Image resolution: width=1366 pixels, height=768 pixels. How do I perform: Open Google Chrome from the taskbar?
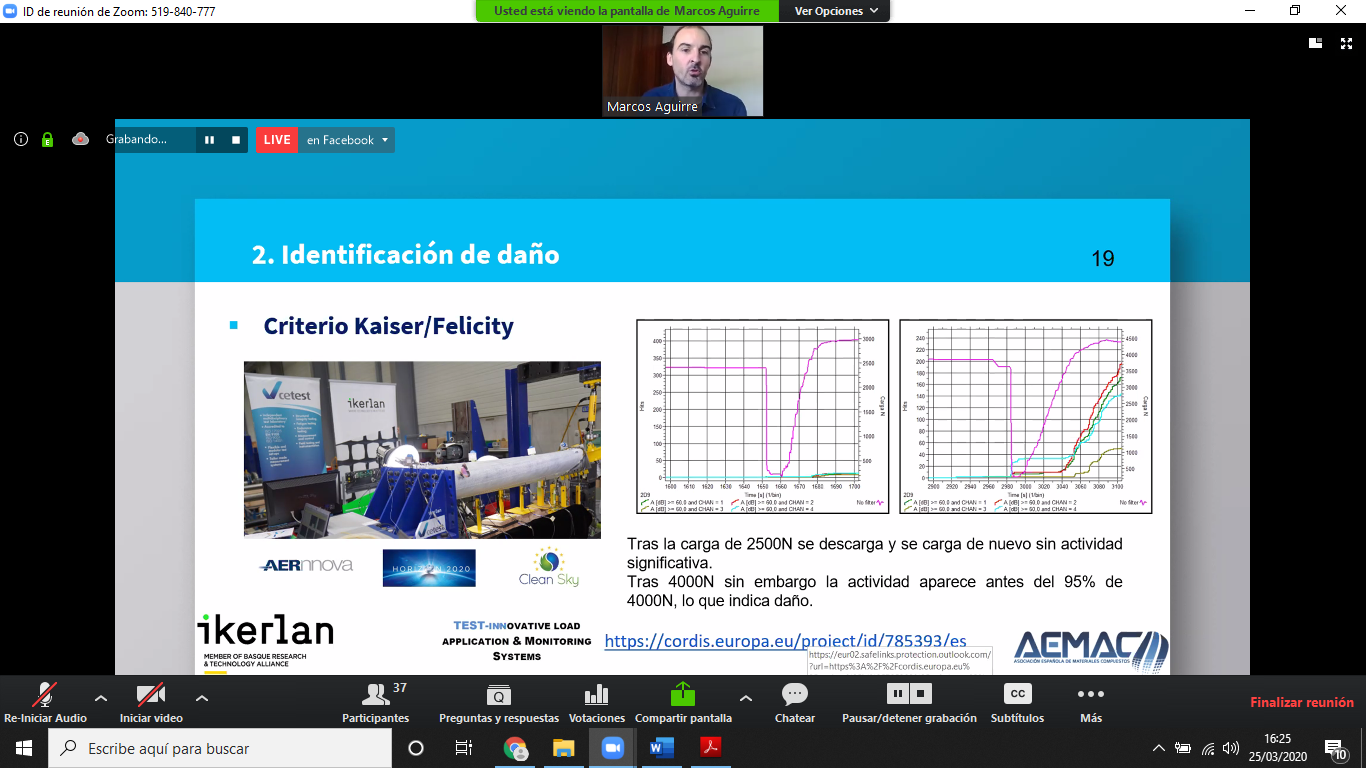coord(515,748)
